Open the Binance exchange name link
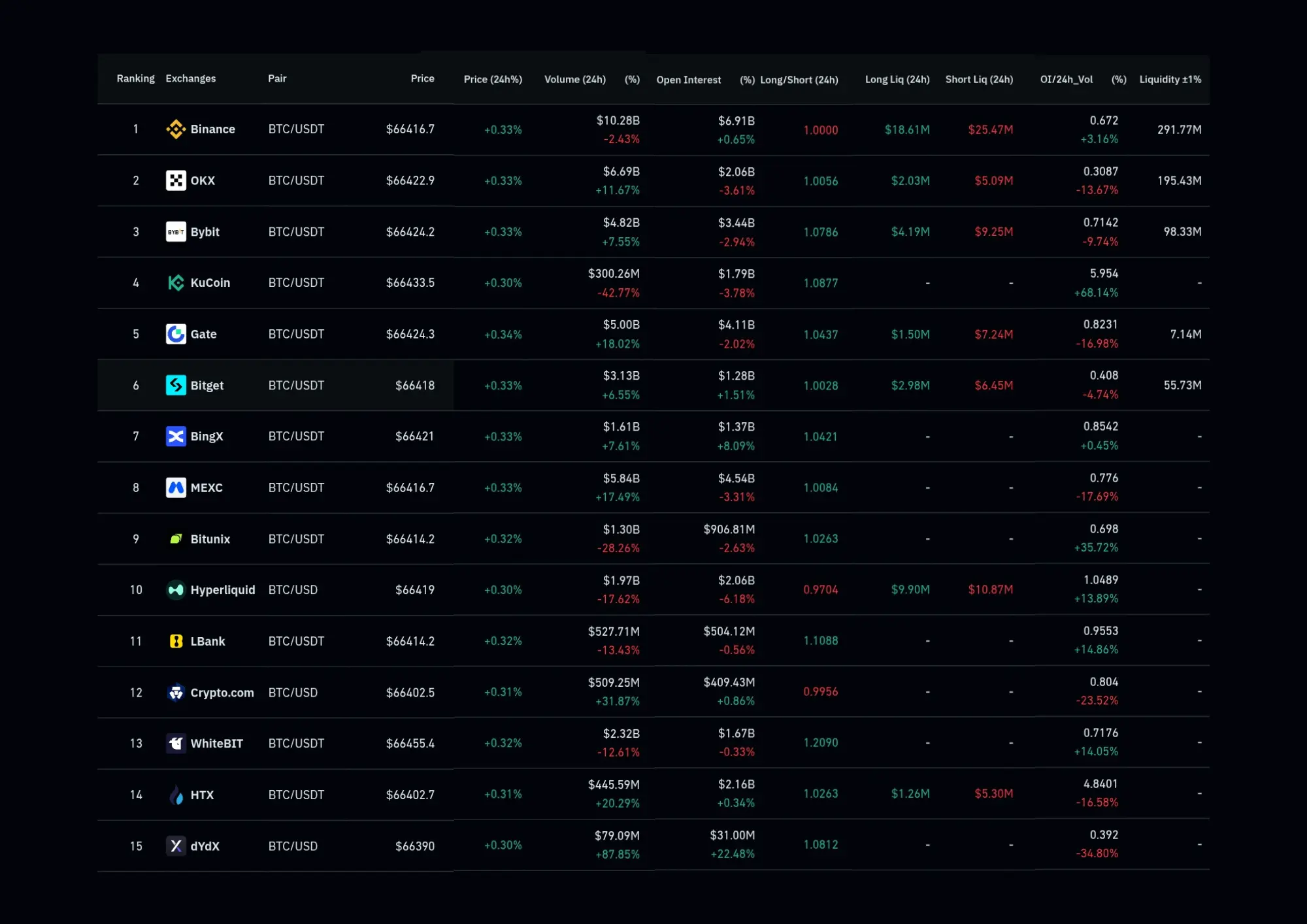Viewport: 1307px width, 924px height. tap(213, 129)
